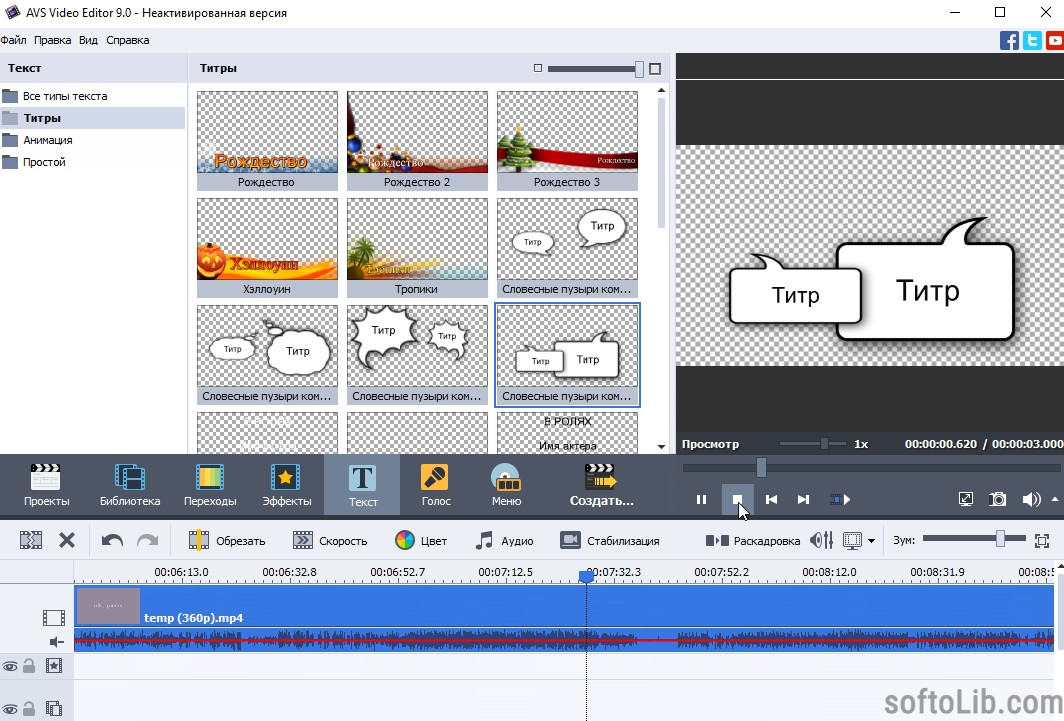Switch to Раскадровка storyboard view
The height and width of the screenshot is (721, 1064).
(753, 541)
